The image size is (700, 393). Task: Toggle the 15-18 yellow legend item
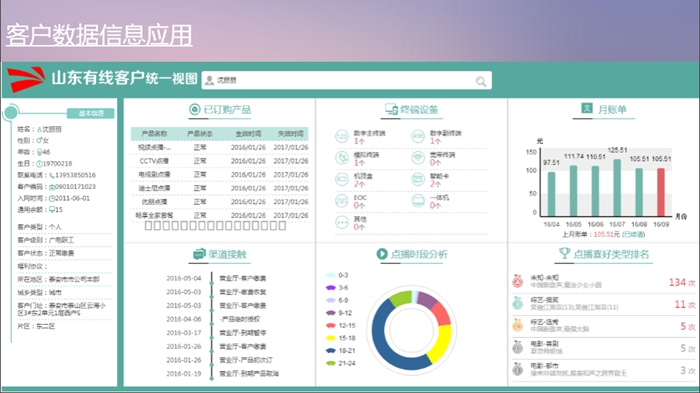[x=341, y=338]
